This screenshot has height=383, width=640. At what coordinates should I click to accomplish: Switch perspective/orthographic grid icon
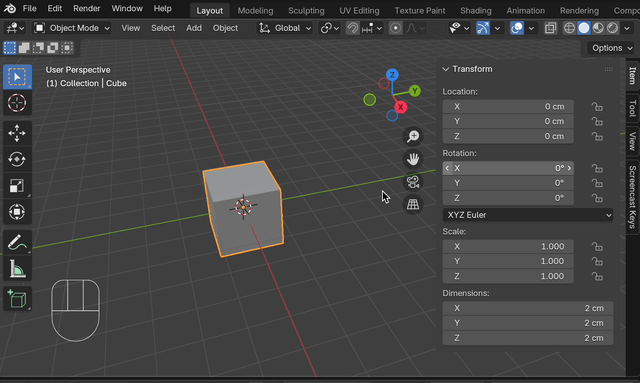[413, 204]
